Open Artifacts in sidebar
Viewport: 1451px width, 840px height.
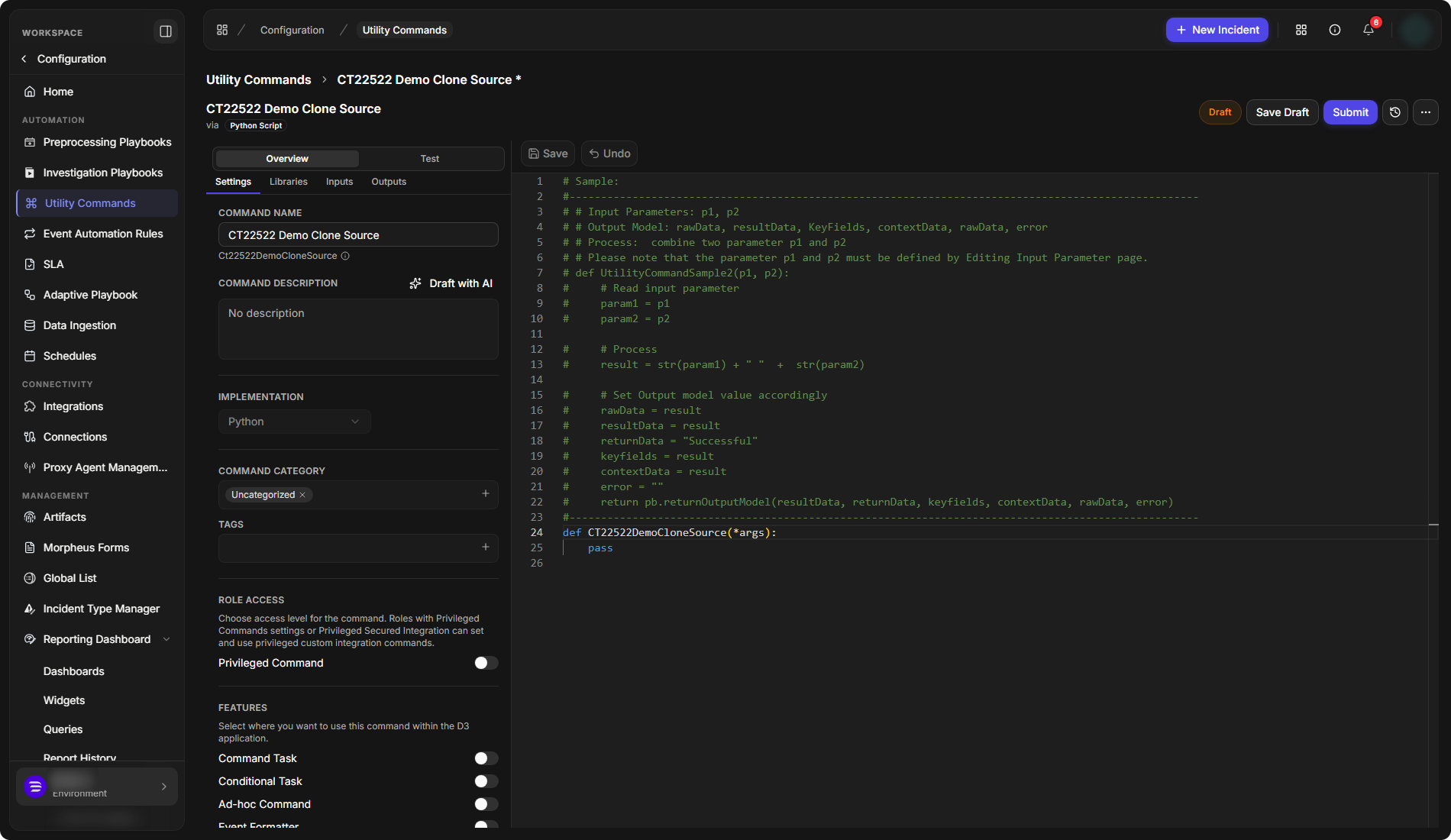pos(97,517)
